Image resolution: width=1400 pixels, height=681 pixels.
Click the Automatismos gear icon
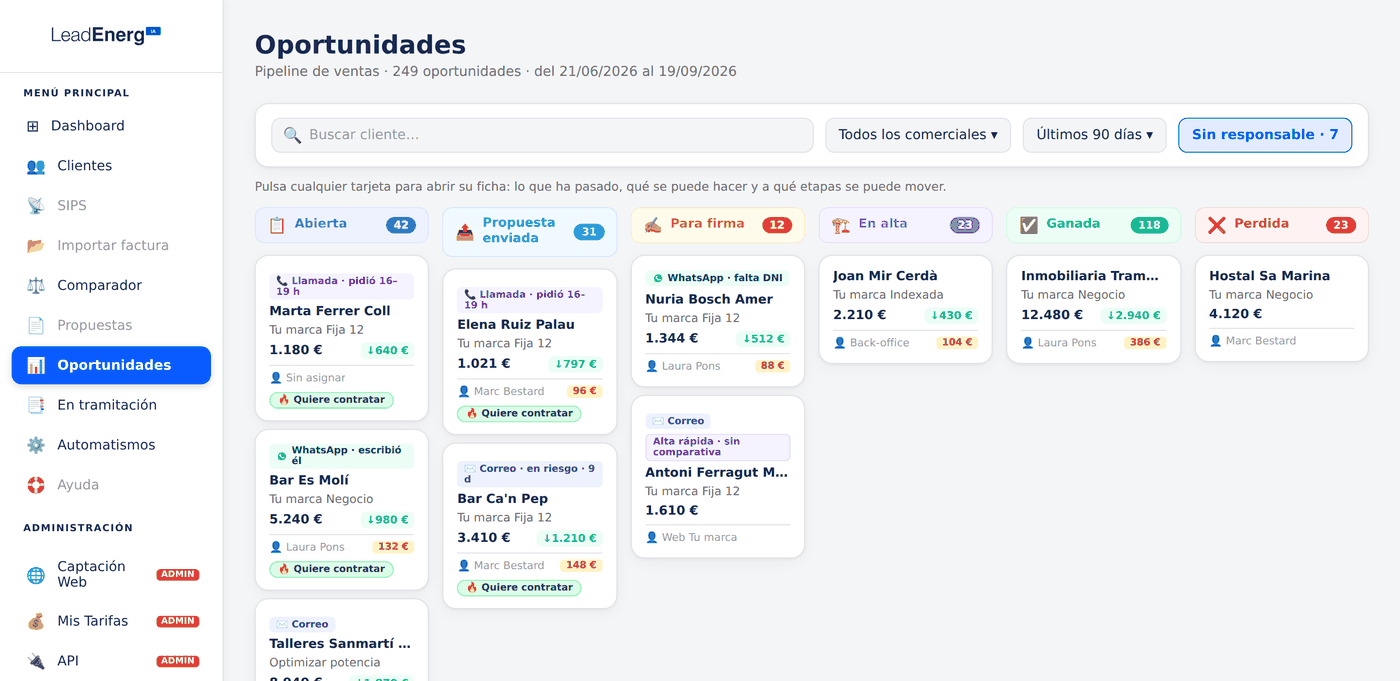pyautogui.click(x=36, y=445)
